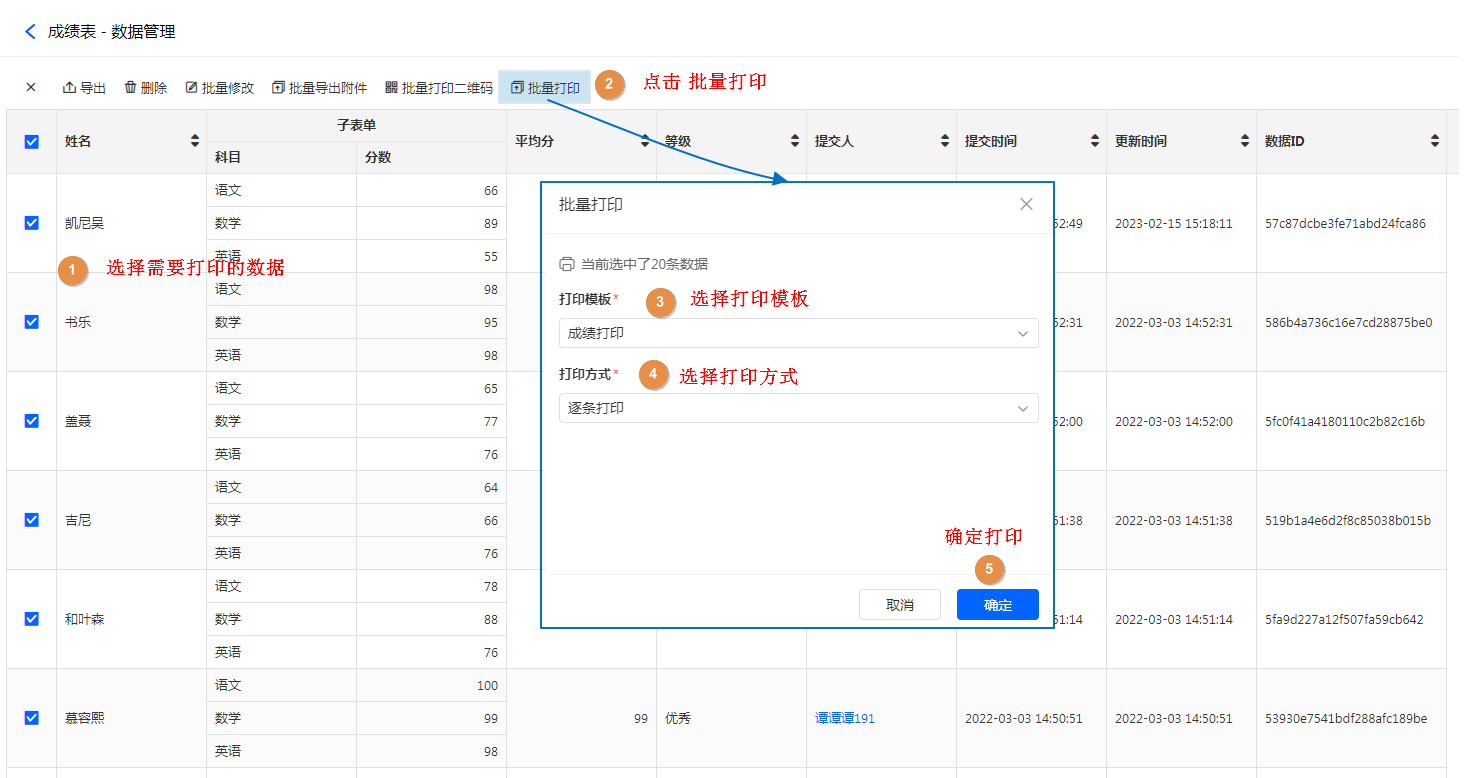Open the 打印模板 dropdown showing 成绩打印
Viewport: 1468px width, 778px height.
[x=798, y=333]
